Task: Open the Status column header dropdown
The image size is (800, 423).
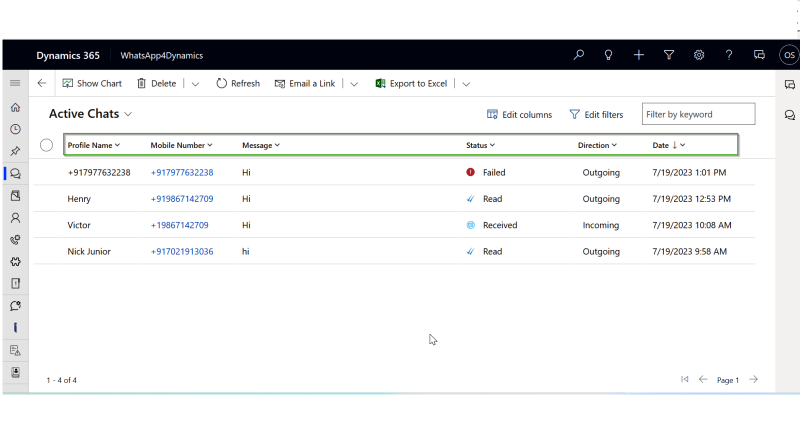Action: coord(480,145)
